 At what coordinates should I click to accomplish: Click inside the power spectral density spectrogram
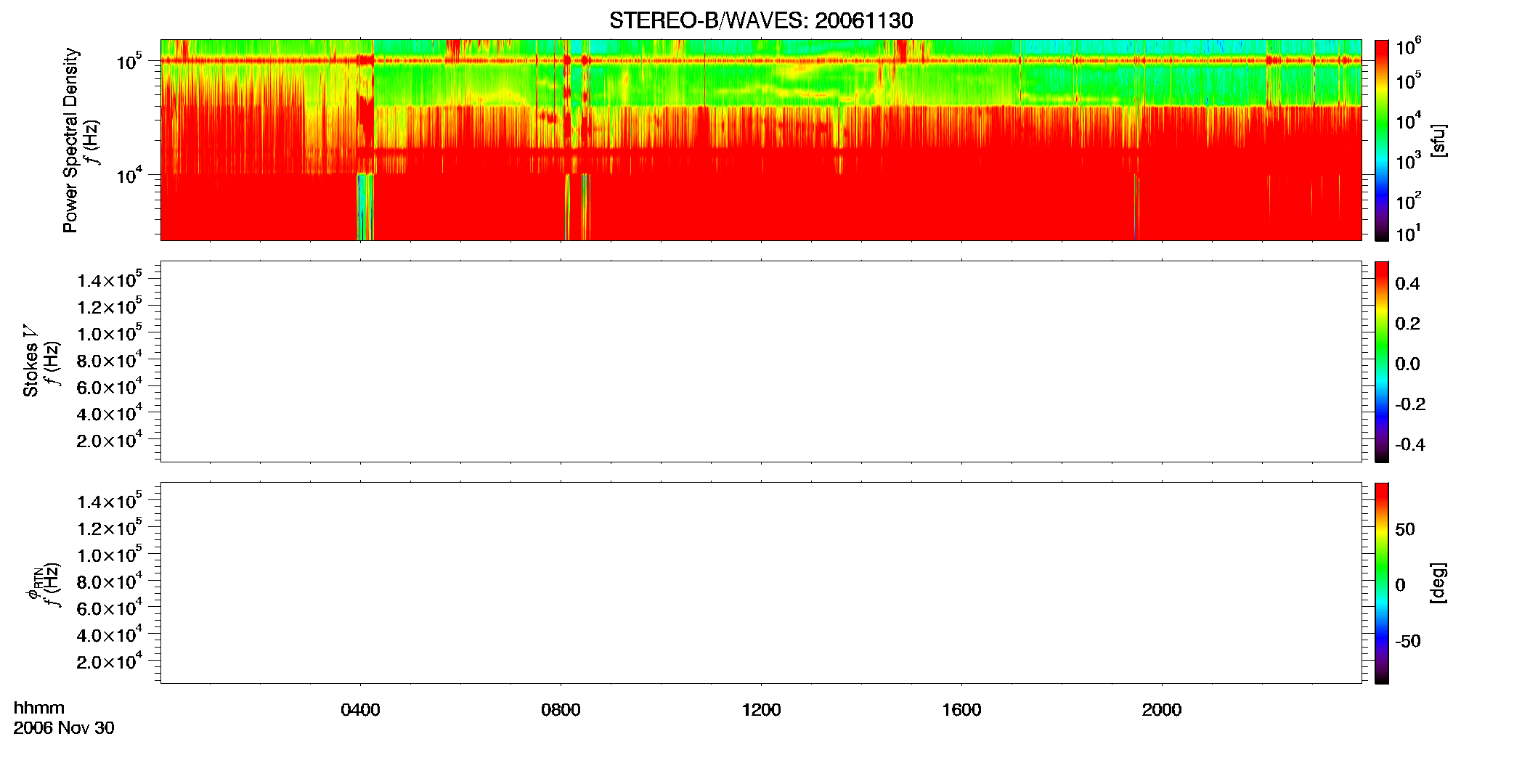(761, 140)
